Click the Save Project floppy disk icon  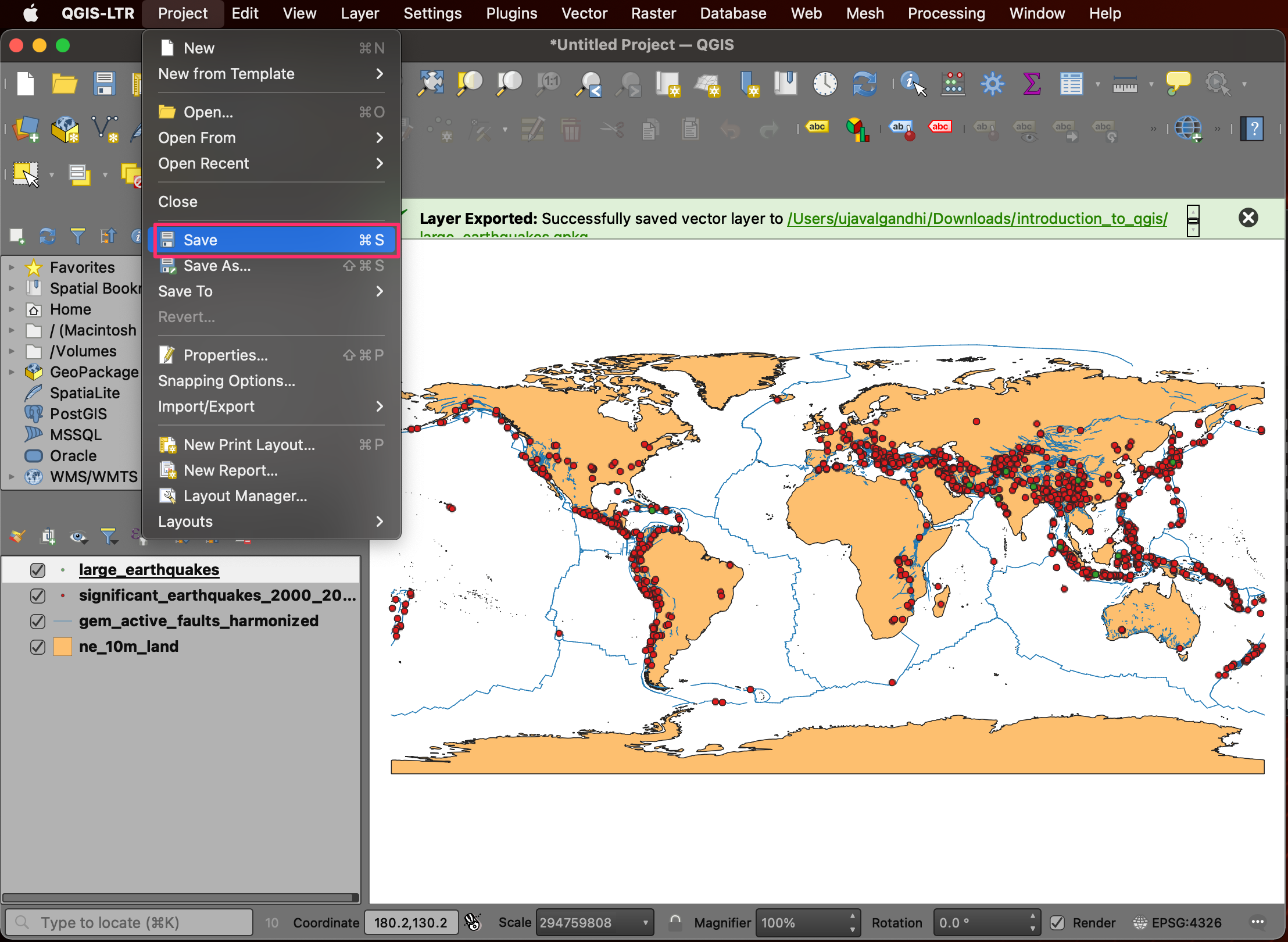(104, 84)
